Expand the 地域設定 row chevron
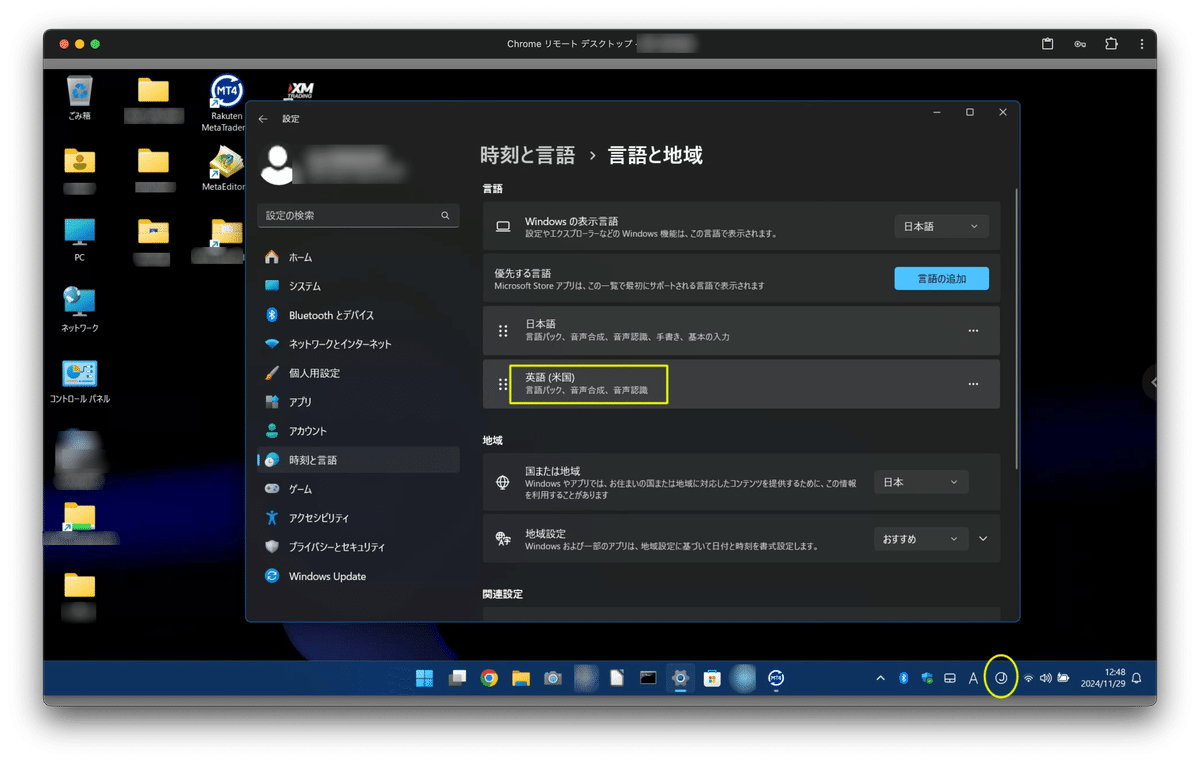The image size is (1200, 763). tap(983, 539)
